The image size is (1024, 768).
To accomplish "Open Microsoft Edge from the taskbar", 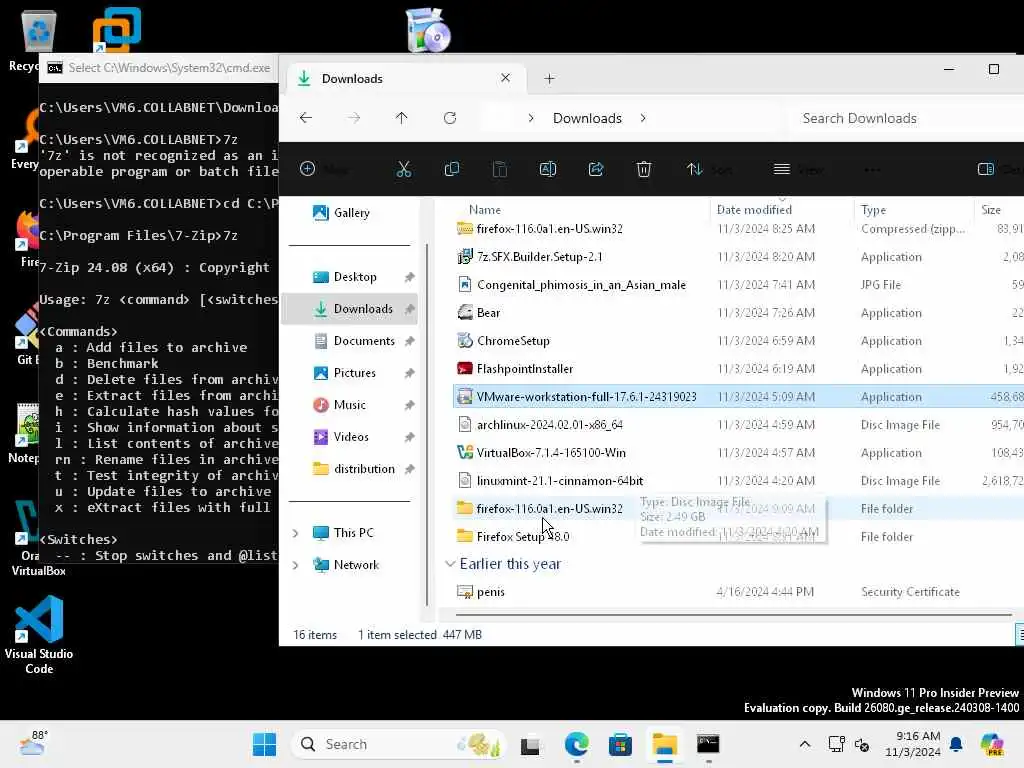I will pos(577,744).
